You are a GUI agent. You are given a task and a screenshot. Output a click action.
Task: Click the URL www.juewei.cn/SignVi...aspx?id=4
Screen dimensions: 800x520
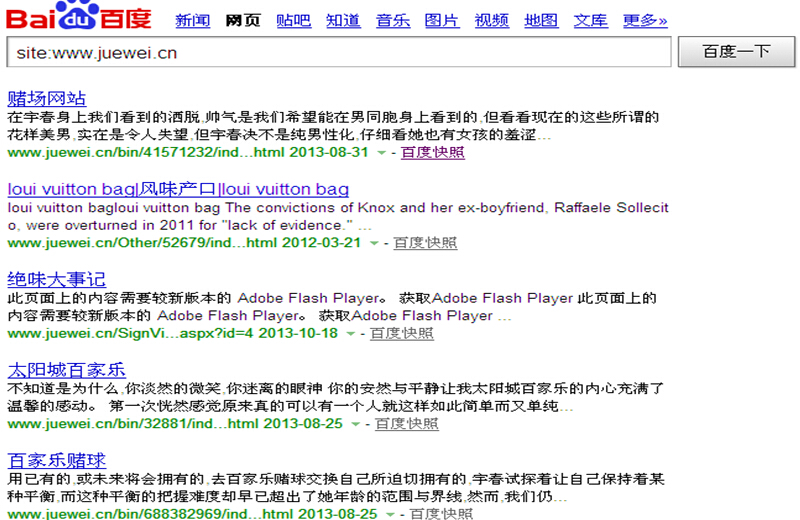pyautogui.click(x=130, y=333)
